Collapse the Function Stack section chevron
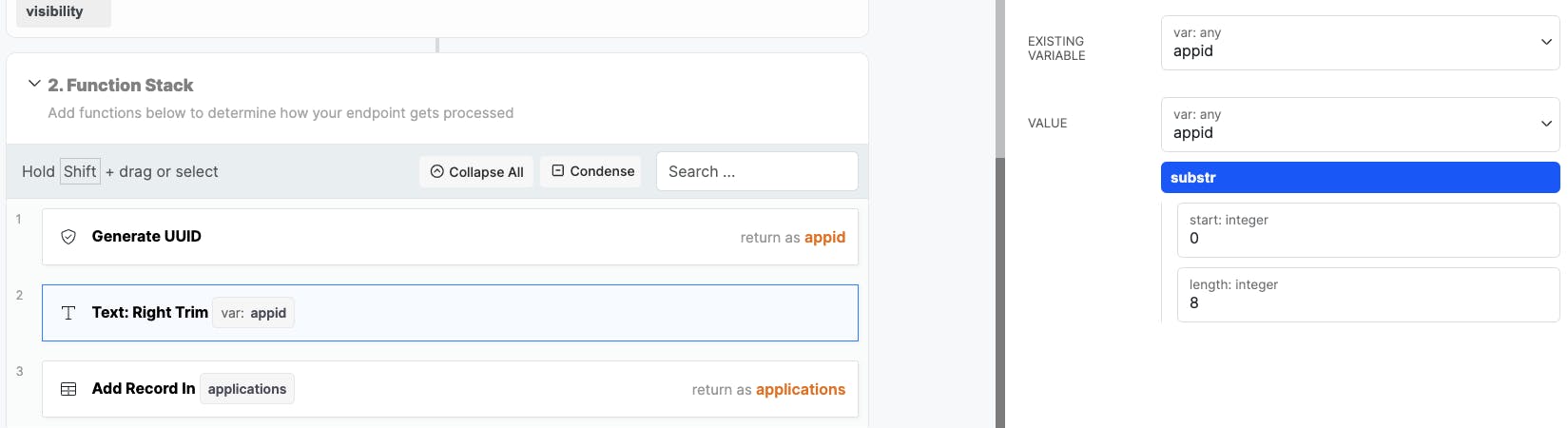 34,84
